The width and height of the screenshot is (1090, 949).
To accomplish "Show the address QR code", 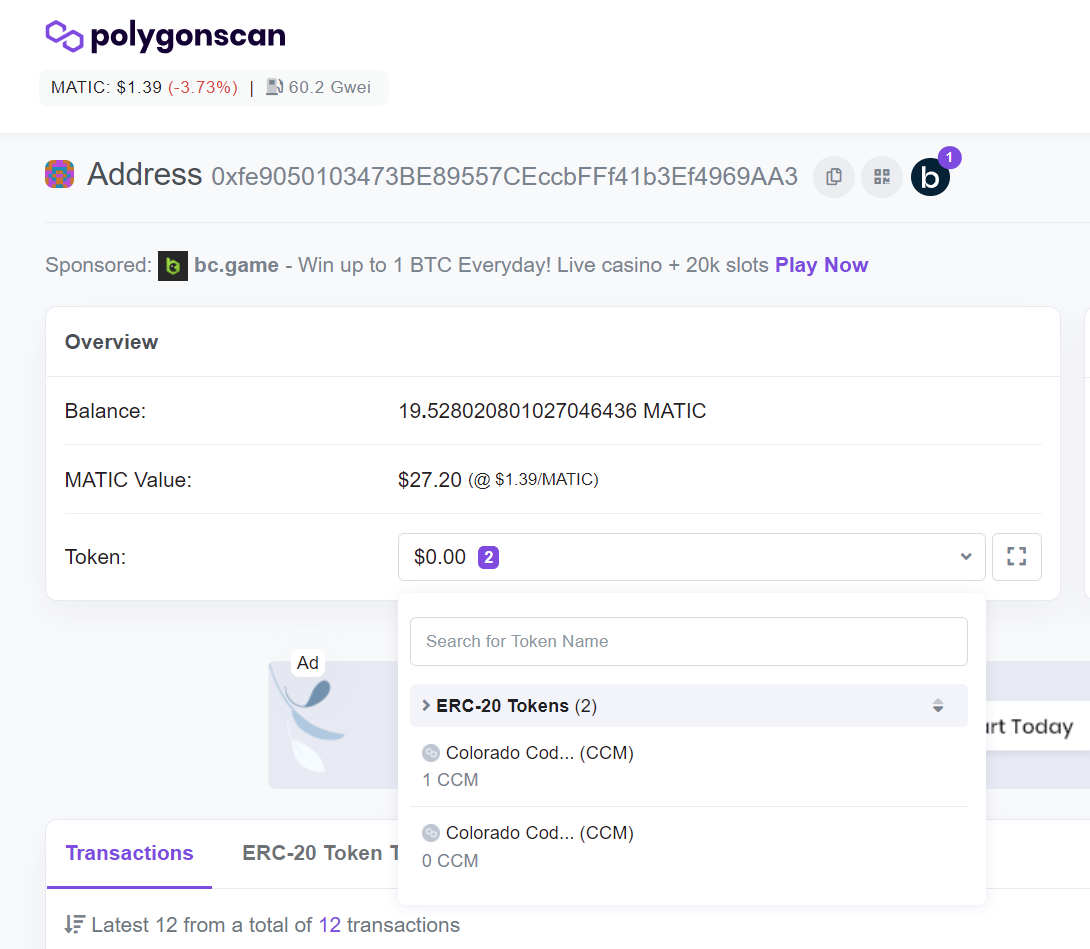I will coord(881,177).
